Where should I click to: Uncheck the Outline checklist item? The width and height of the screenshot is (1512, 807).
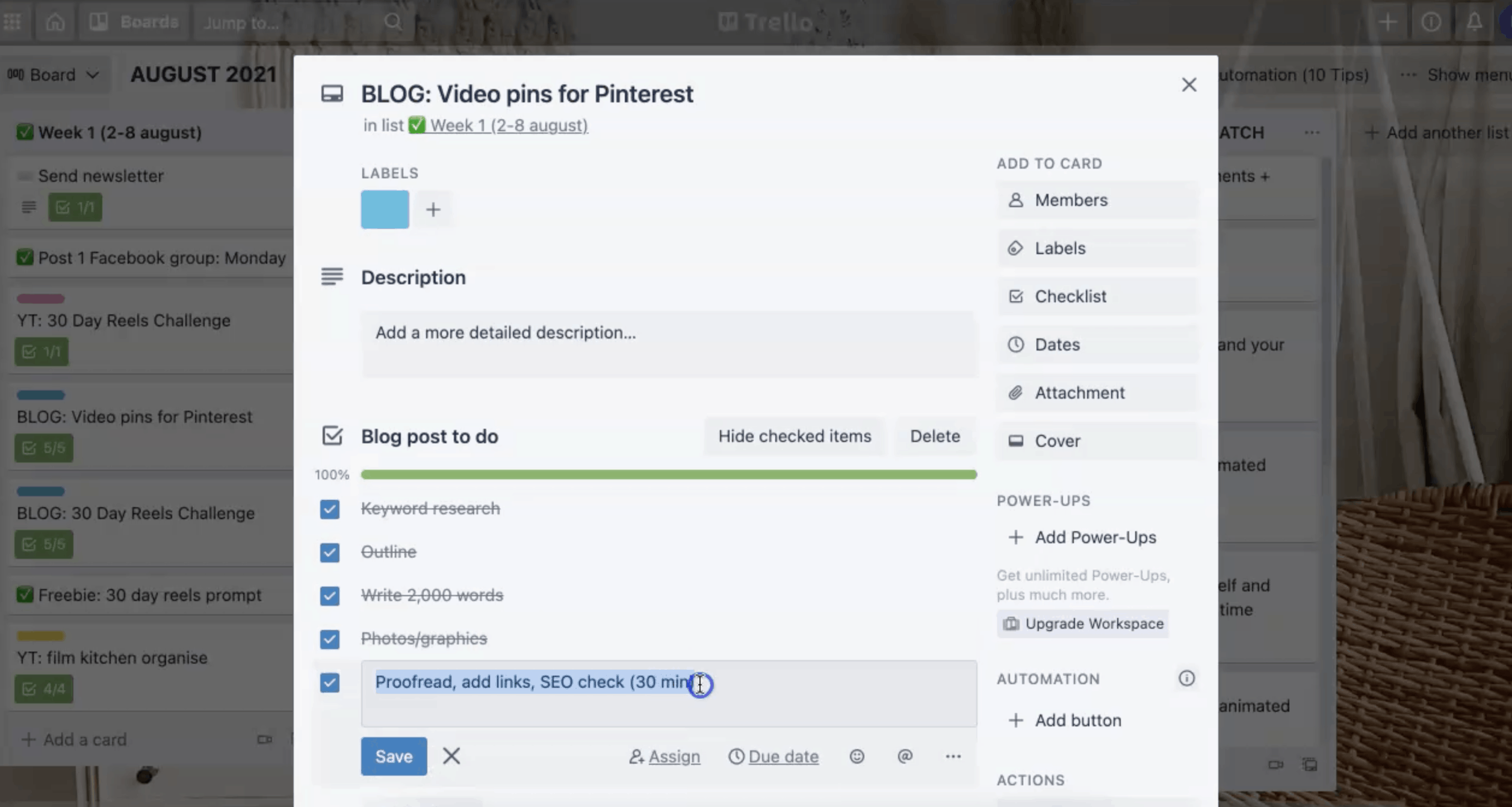(330, 552)
